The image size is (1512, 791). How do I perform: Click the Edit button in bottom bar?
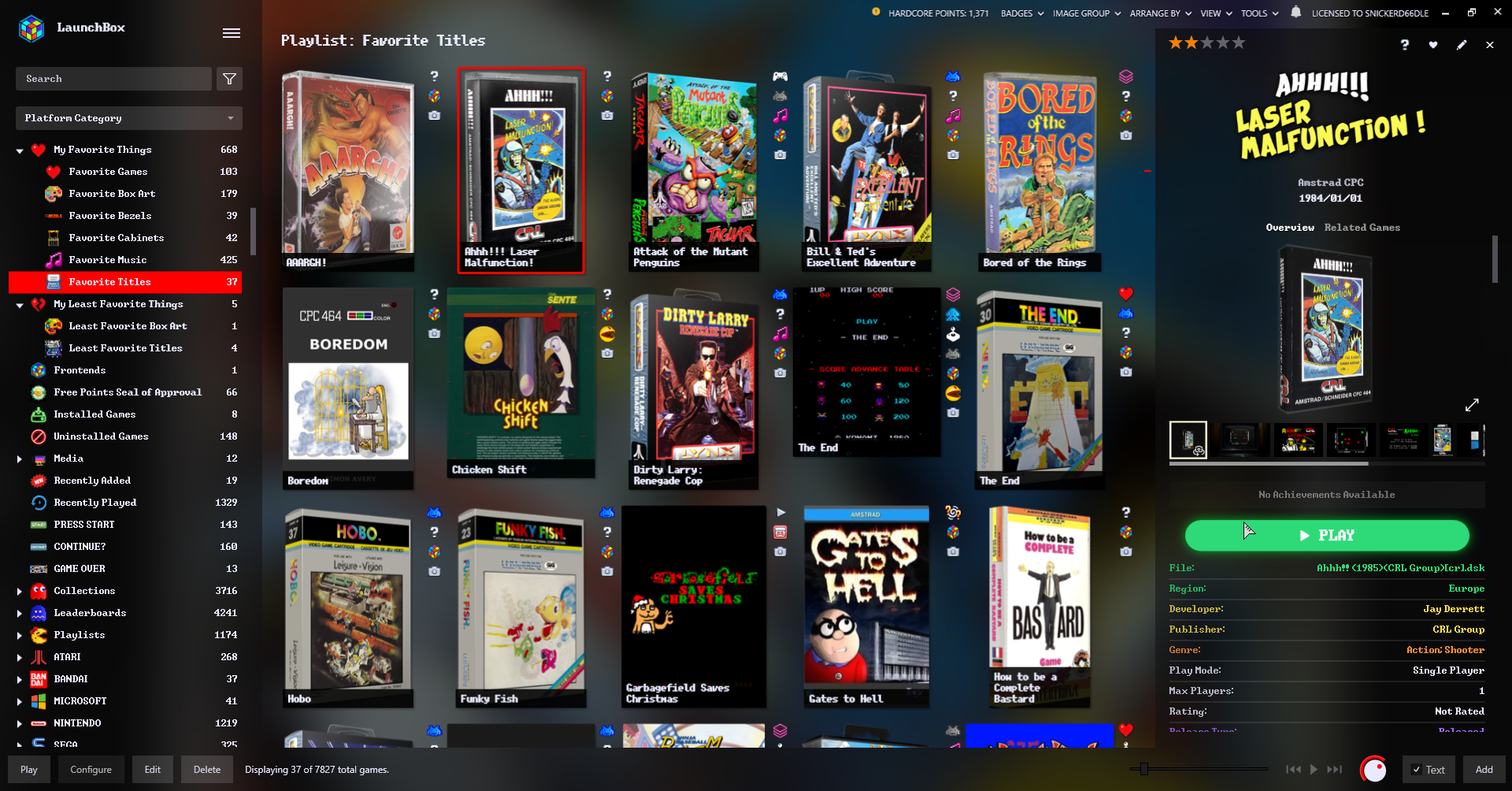[153, 770]
